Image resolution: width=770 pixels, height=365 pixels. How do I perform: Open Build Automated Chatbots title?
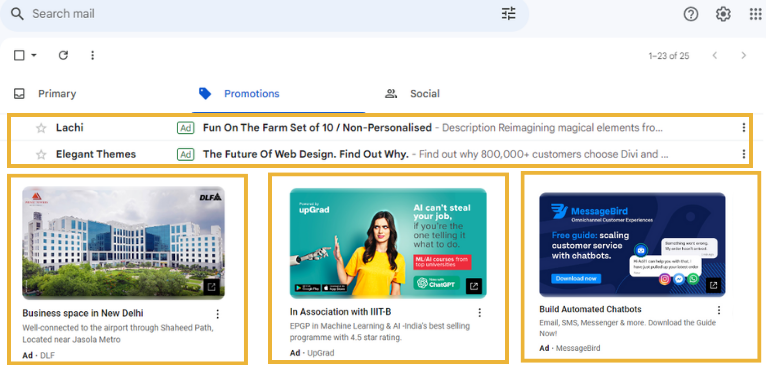[x=590, y=309]
